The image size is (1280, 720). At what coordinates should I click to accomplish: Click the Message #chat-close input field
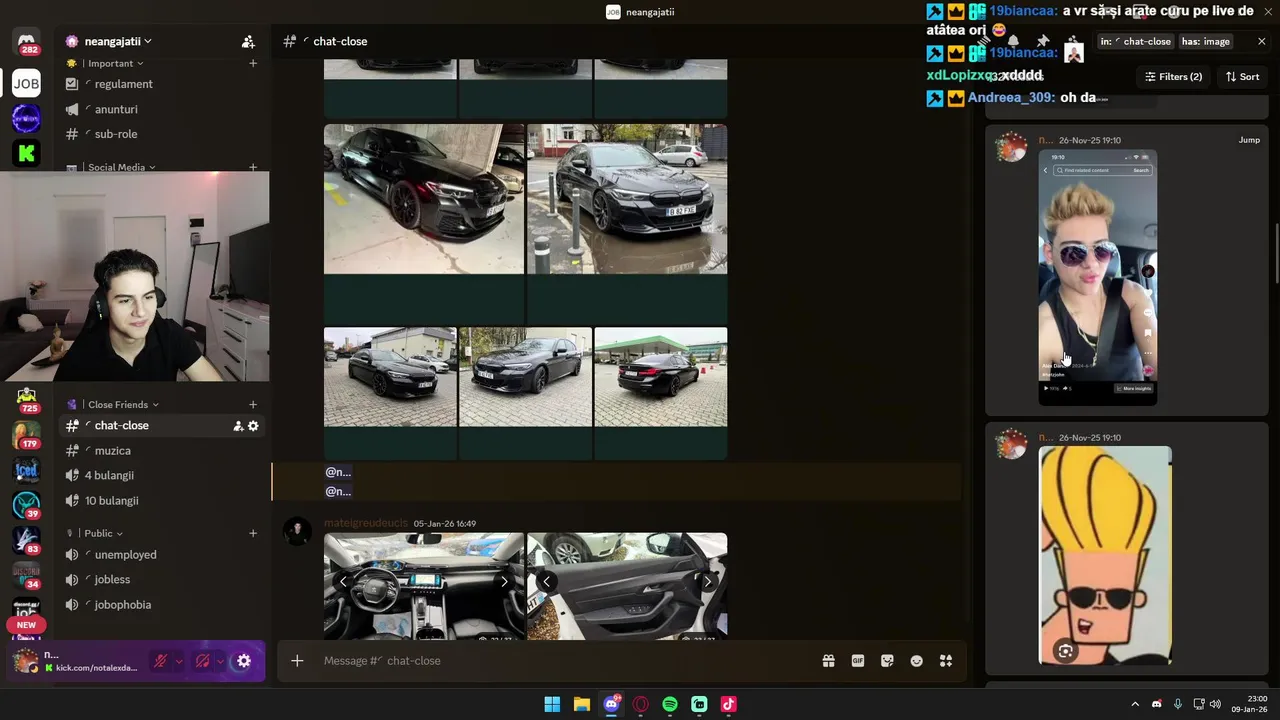coord(566,661)
